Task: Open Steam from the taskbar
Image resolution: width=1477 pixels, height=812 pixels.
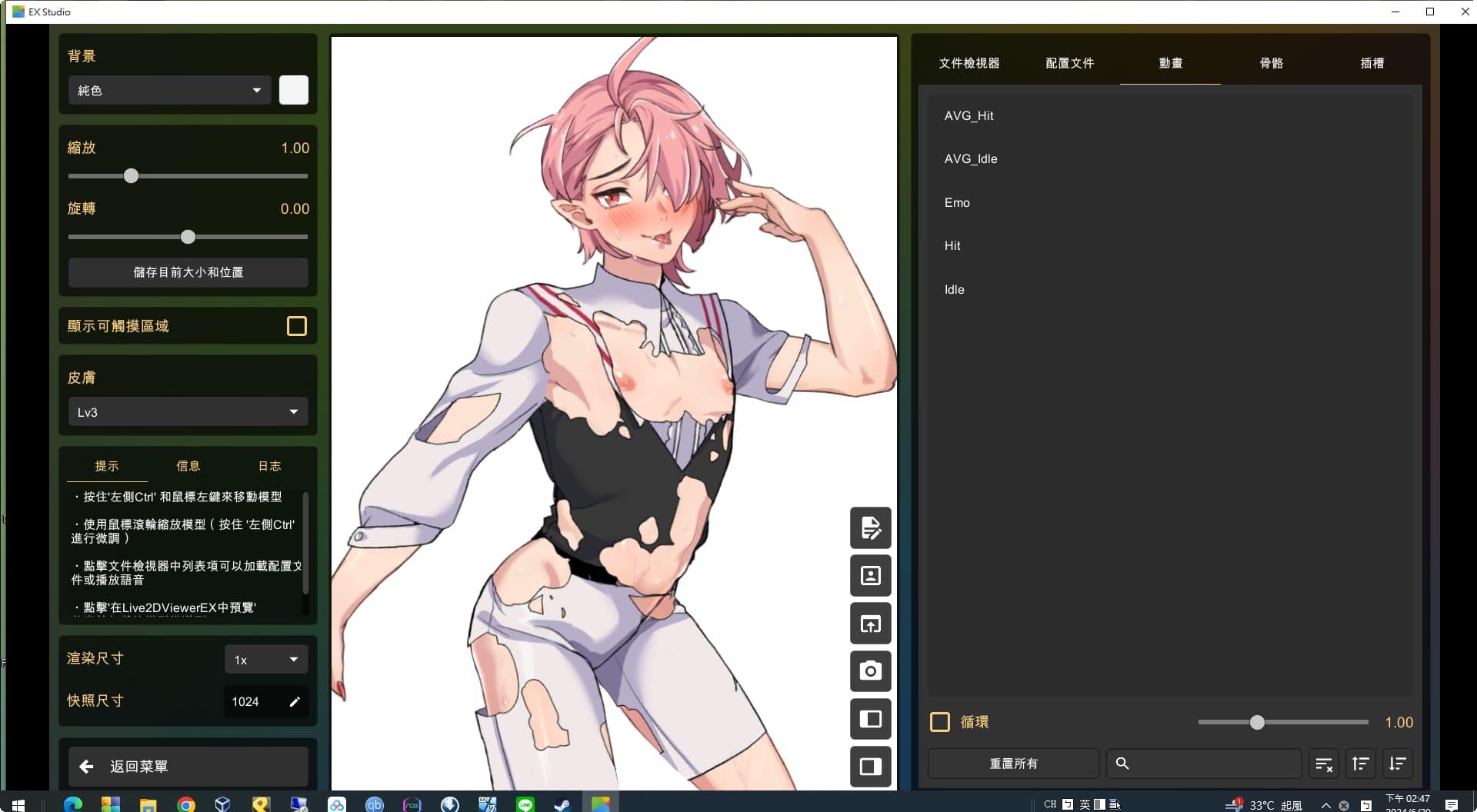Action: point(562,804)
